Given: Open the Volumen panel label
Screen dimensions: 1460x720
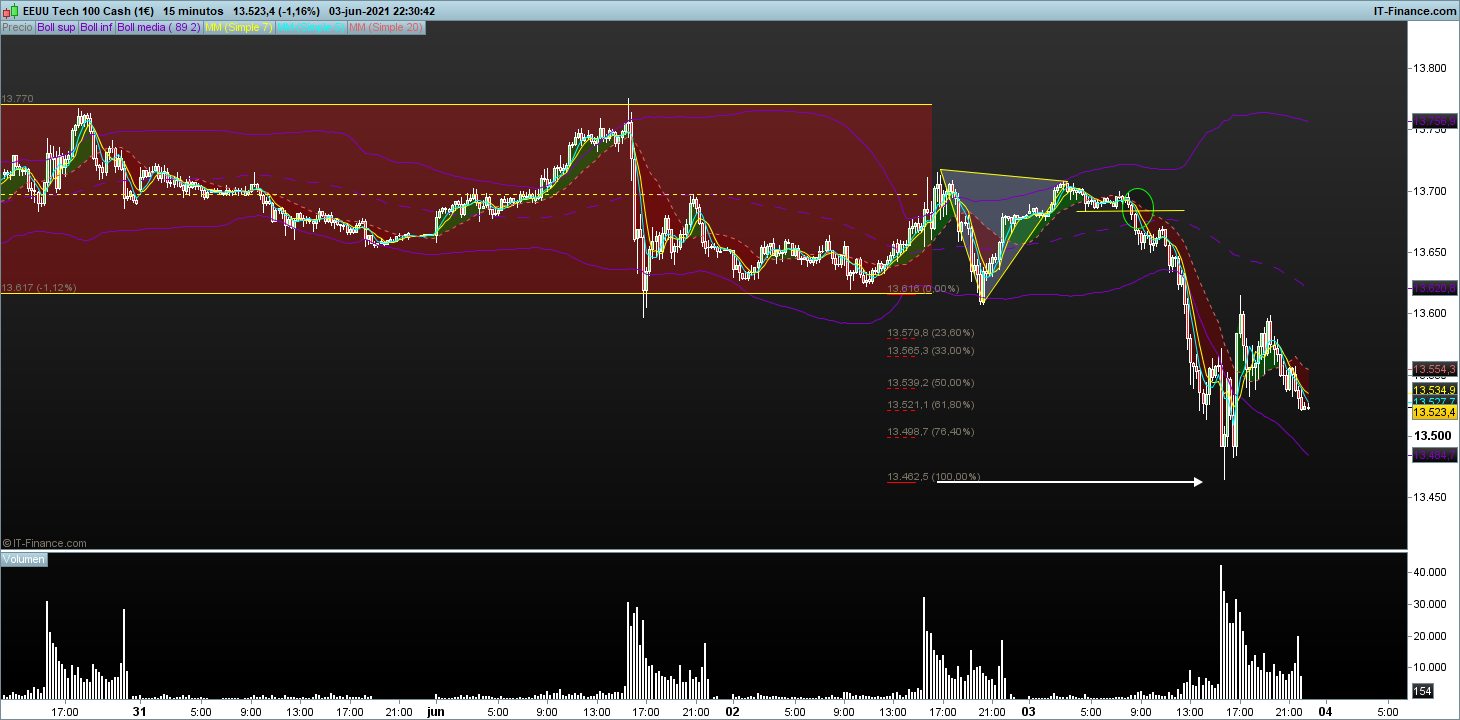Looking at the screenshot, I should coord(24,559).
